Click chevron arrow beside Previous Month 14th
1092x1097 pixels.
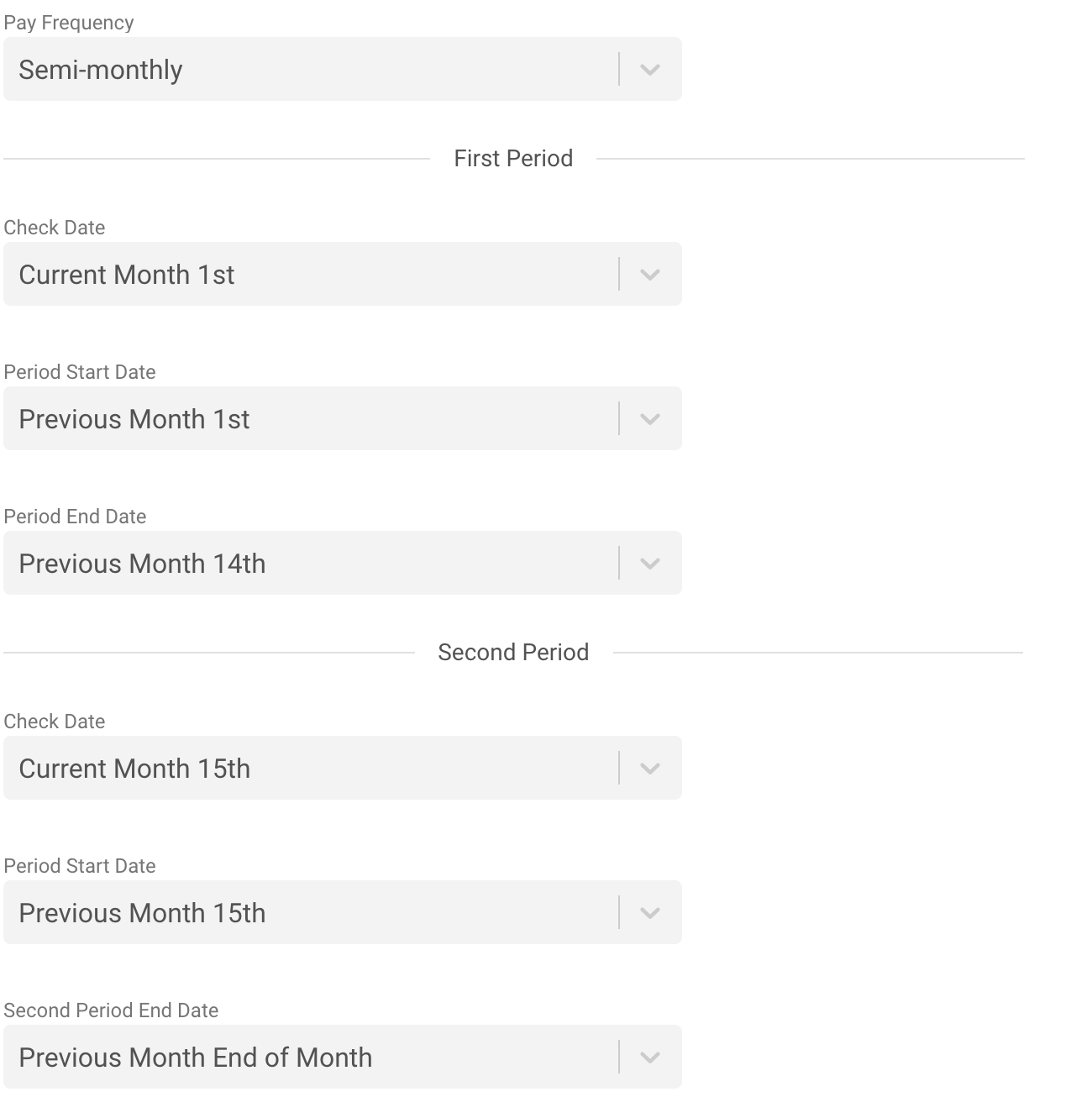tap(649, 564)
